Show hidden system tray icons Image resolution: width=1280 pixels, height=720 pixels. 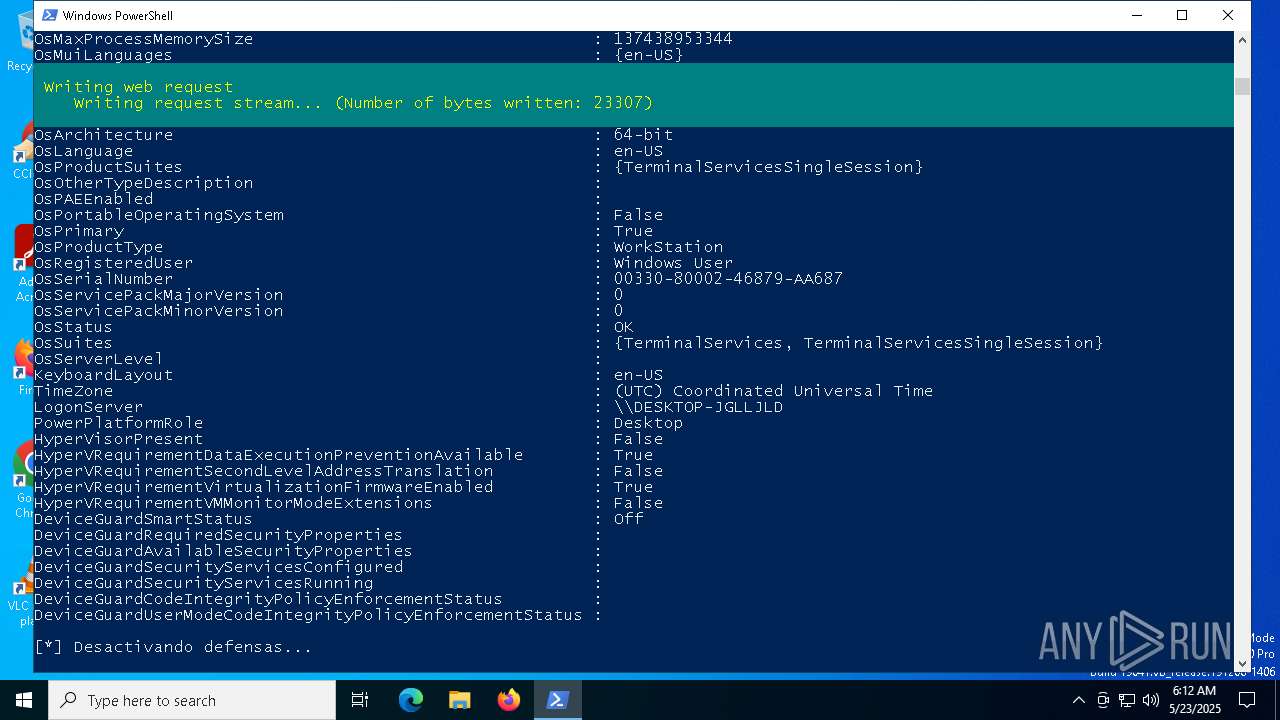(1078, 700)
